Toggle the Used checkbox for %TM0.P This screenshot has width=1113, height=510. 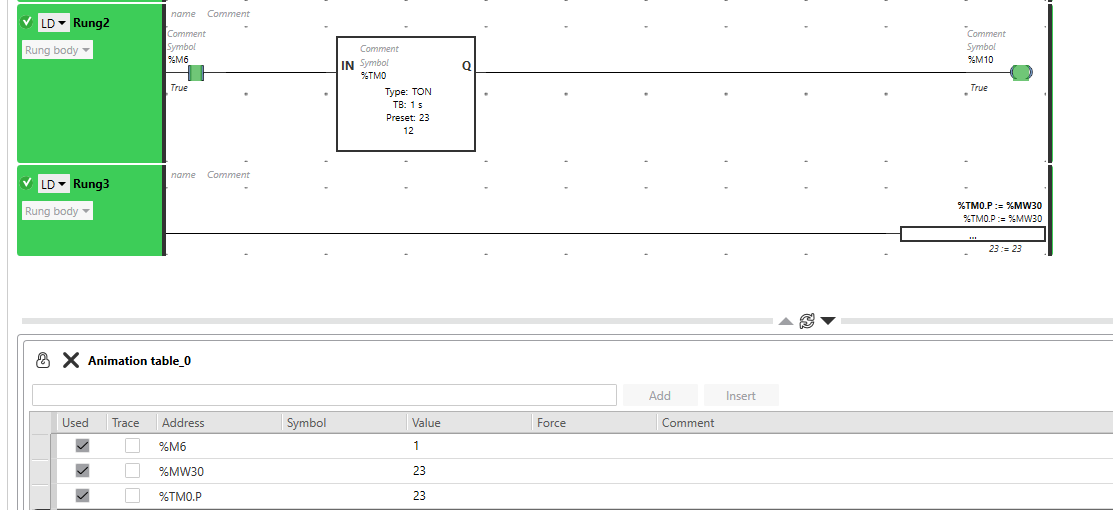82,495
